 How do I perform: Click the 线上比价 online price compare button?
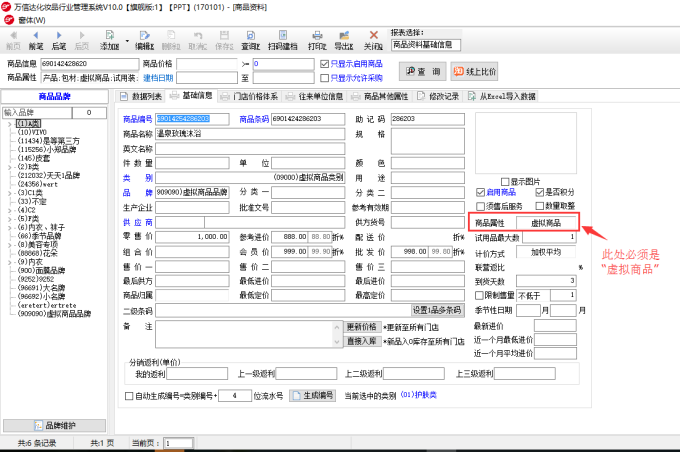(x=474, y=71)
